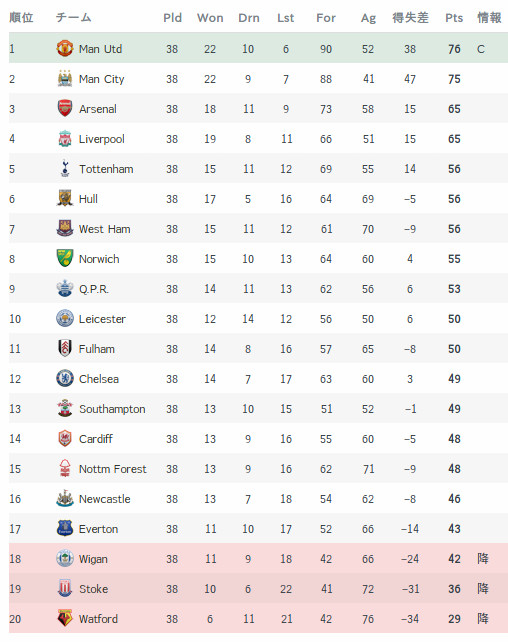The width and height of the screenshot is (508, 642).
Task: Click the Chelsea club crest
Action: 65,378
